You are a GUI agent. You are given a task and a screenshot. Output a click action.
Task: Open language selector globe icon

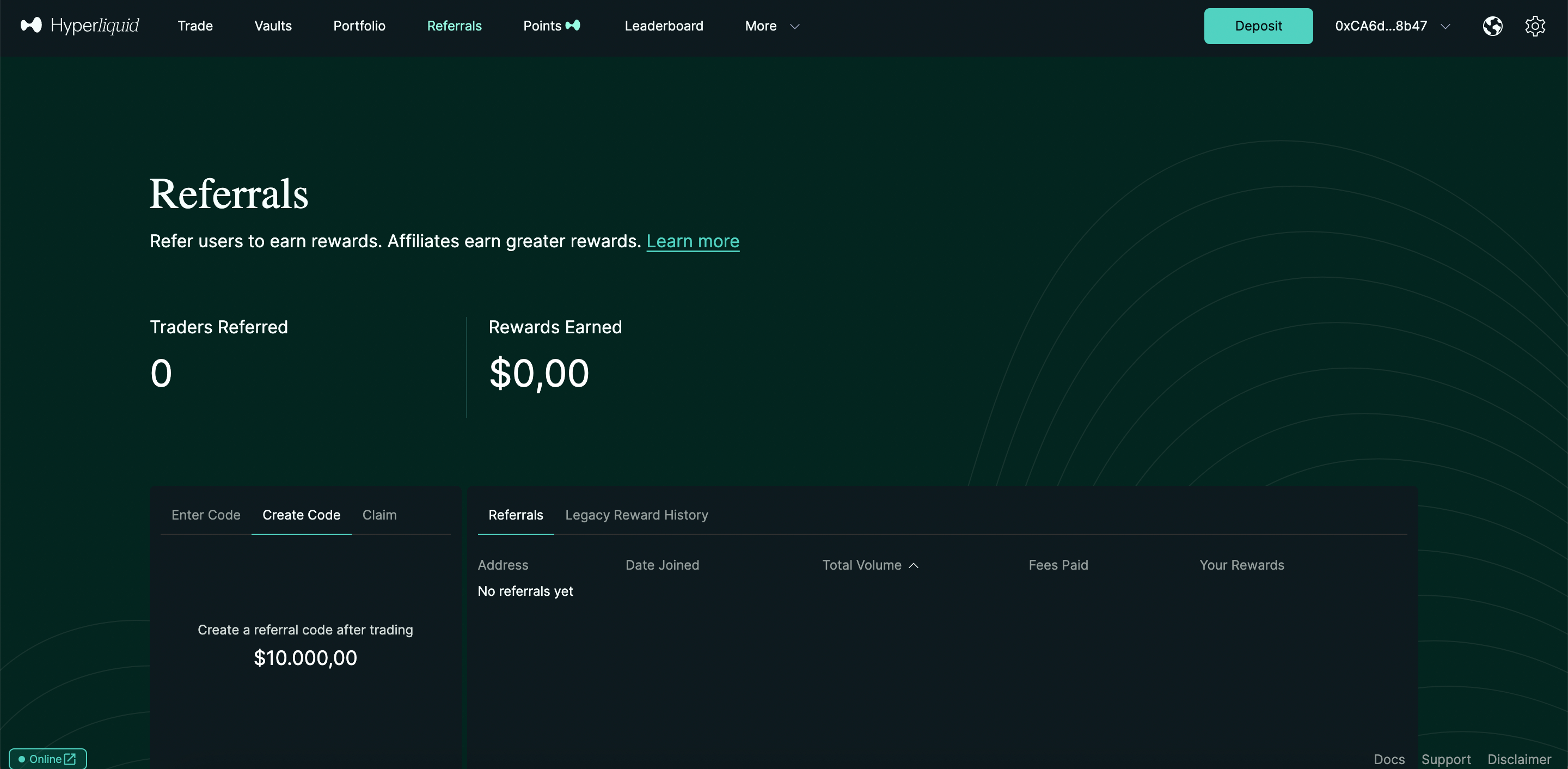click(1492, 26)
